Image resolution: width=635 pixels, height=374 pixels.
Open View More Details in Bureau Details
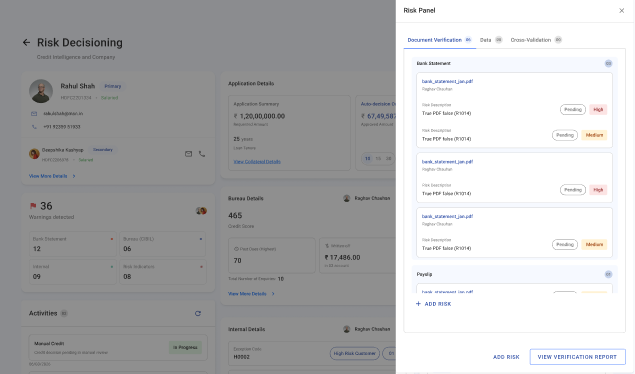[247, 294]
